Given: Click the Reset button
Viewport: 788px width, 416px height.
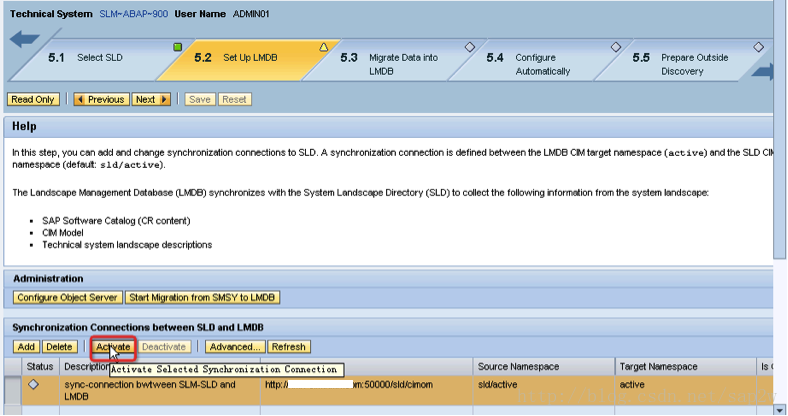Looking at the screenshot, I should coord(234,99).
